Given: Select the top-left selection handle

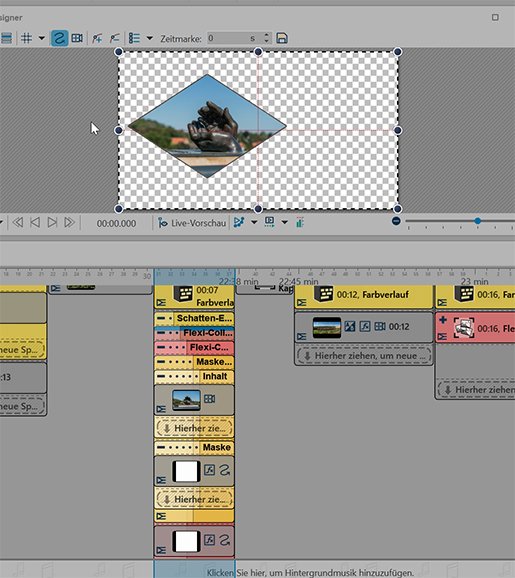Looking at the screenshot, I should (x=118, y=52).
